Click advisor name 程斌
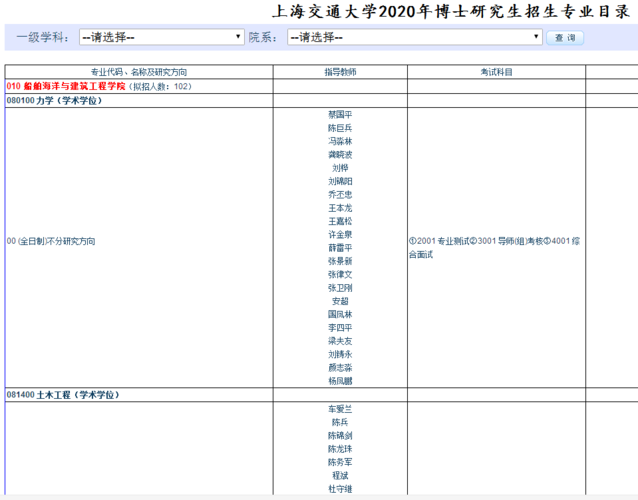This screenshot has width=638, height=500. 340,476
